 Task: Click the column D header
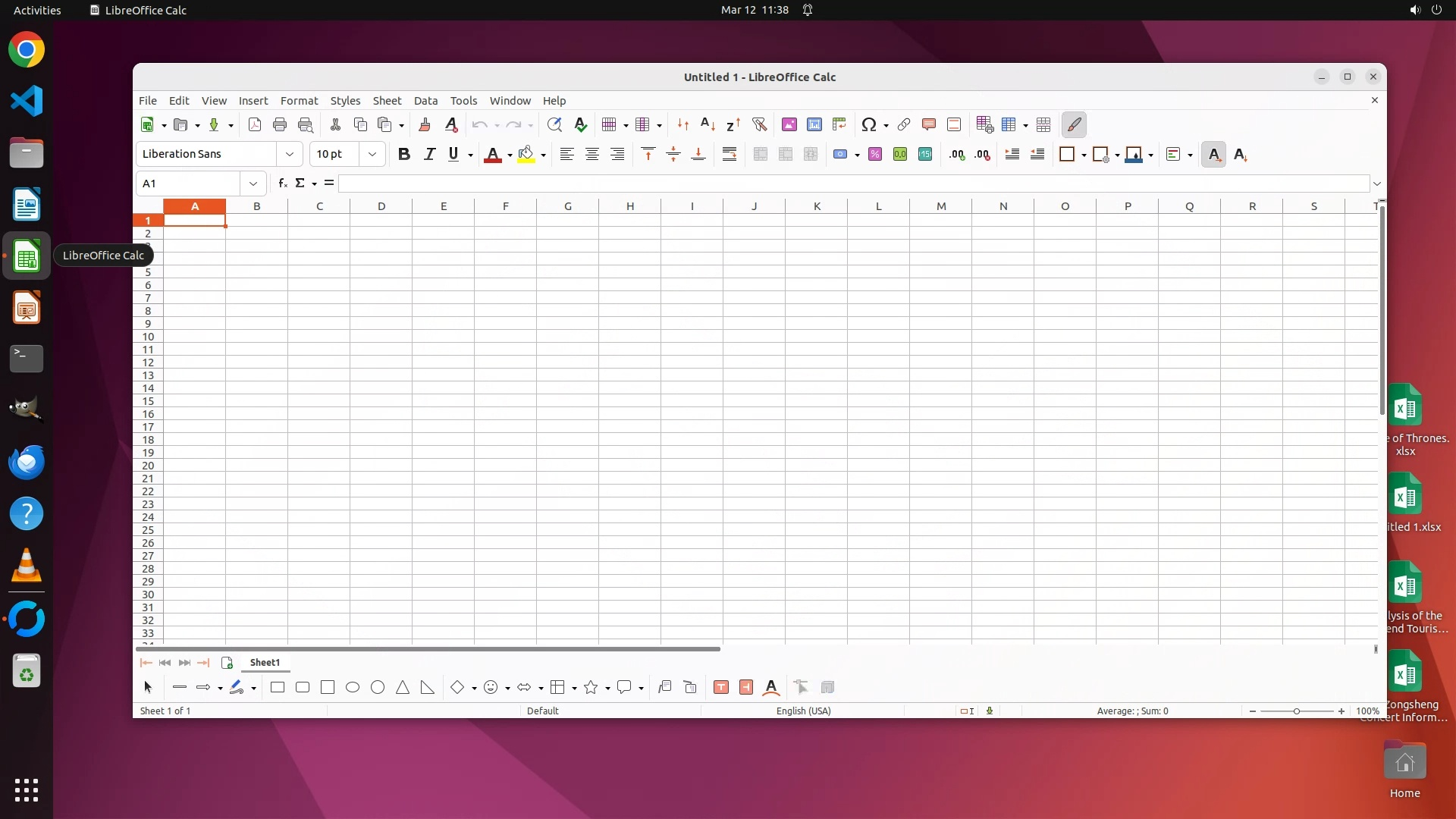tap(381, 206)
